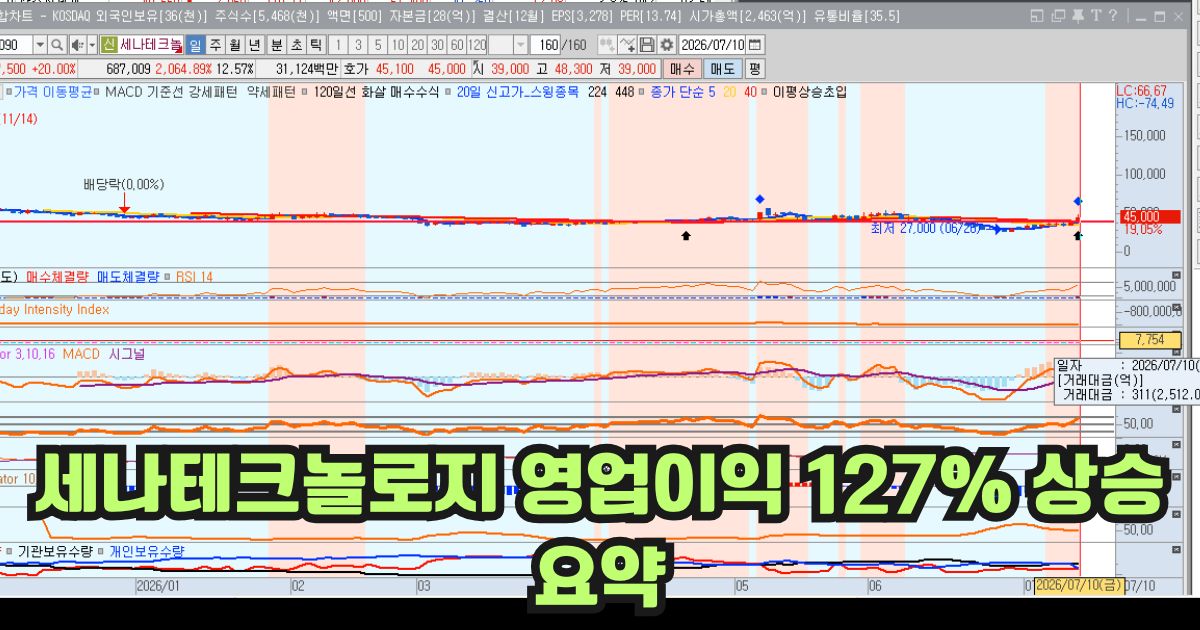1200x630 pixels.
Task: Select the 10 interval button
Action: (398, 45)
